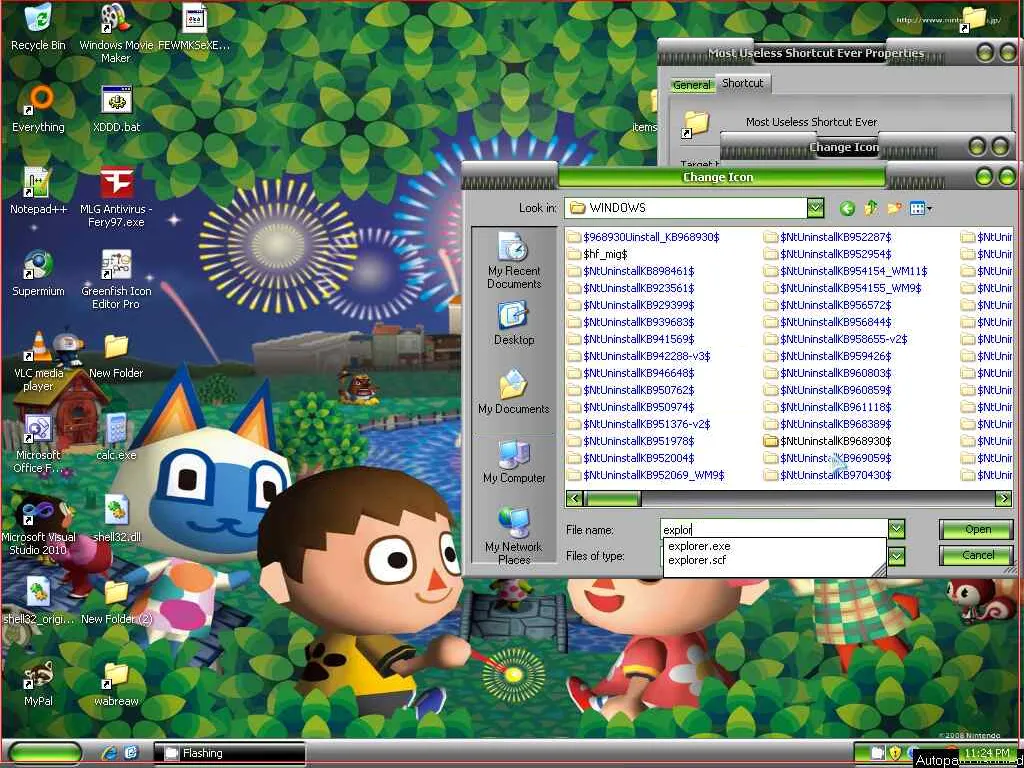Switch to the General tab

tap(692, 84)
